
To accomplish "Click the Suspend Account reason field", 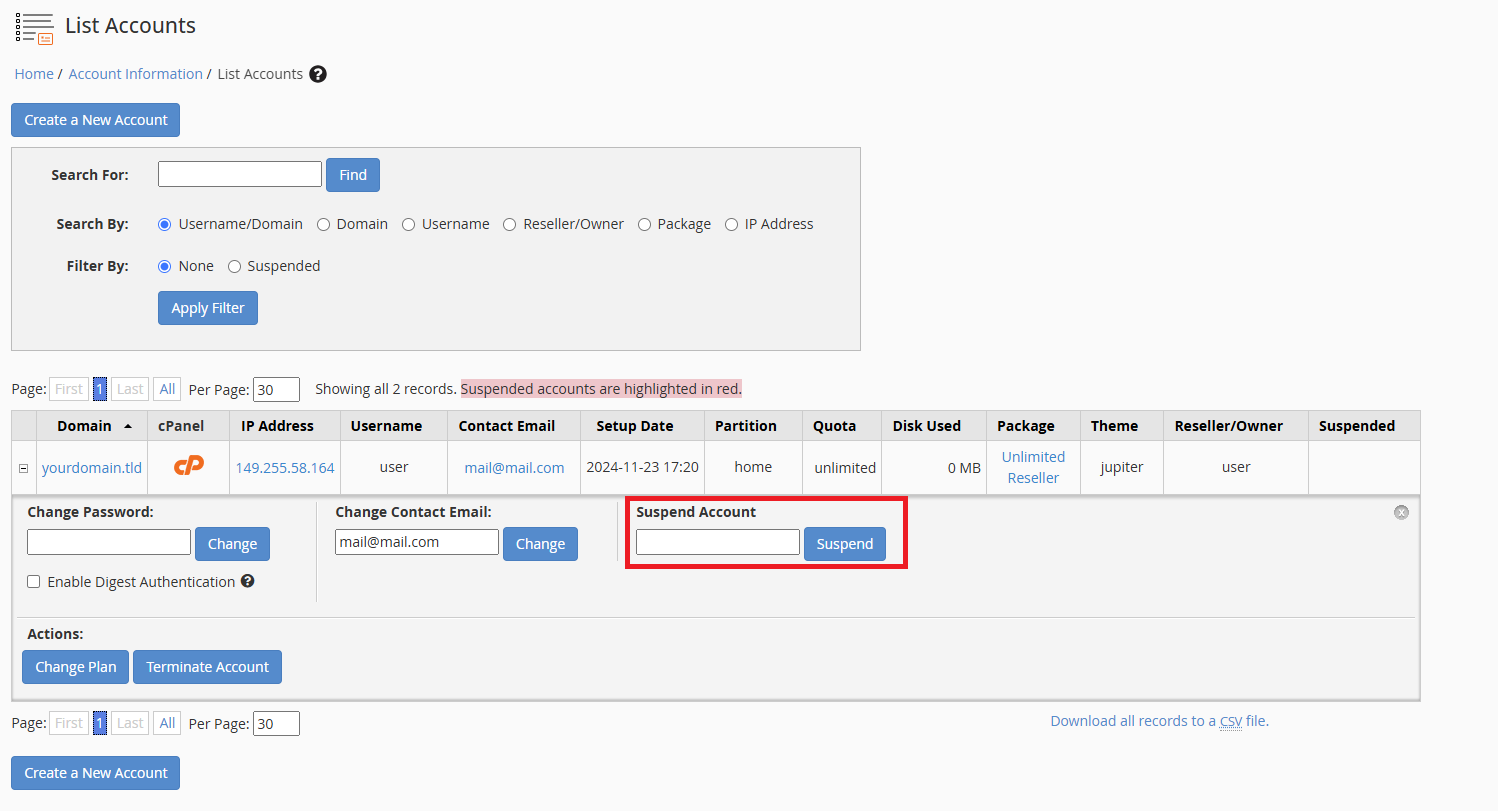I will (718, 542).
